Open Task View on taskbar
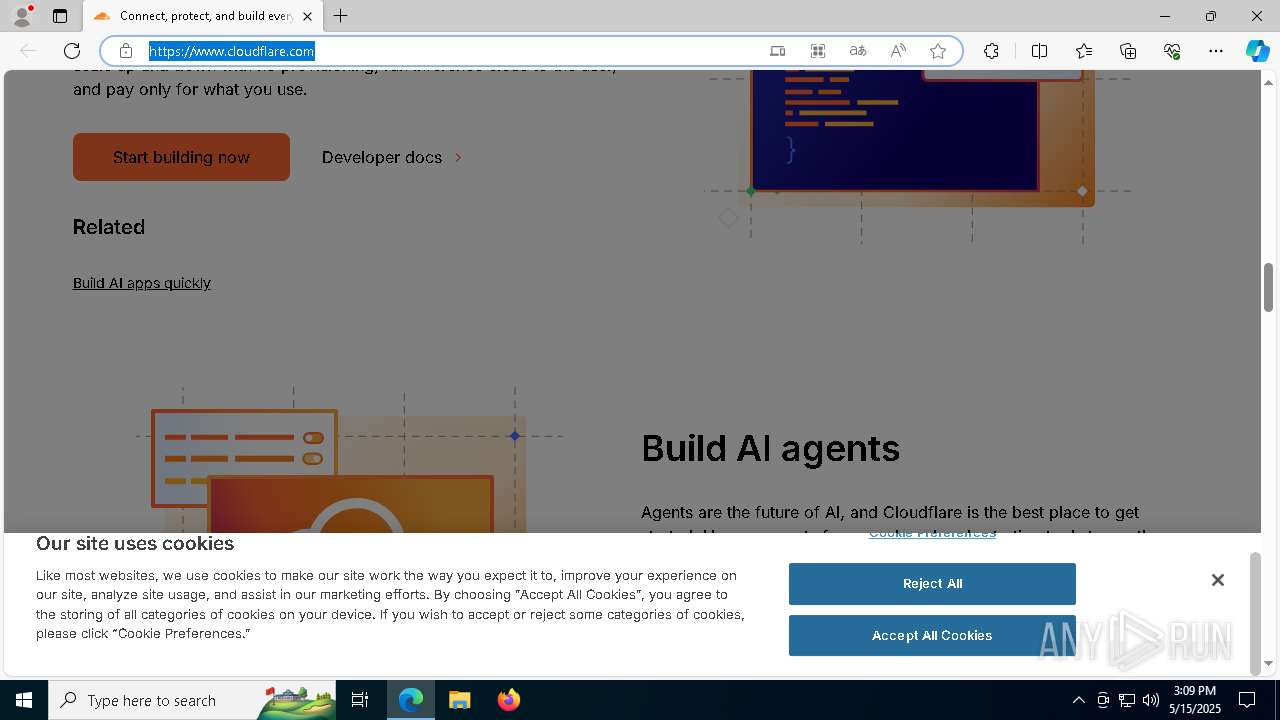Screen dimensions: 1280x720 click(360, 700)
